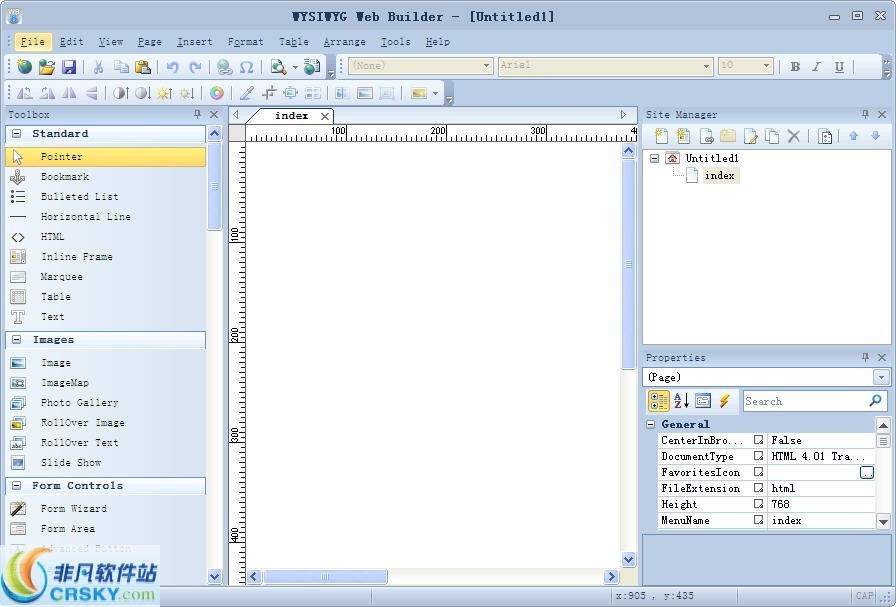Open the Format menu

pyautogui.click(x=245, y=42)
